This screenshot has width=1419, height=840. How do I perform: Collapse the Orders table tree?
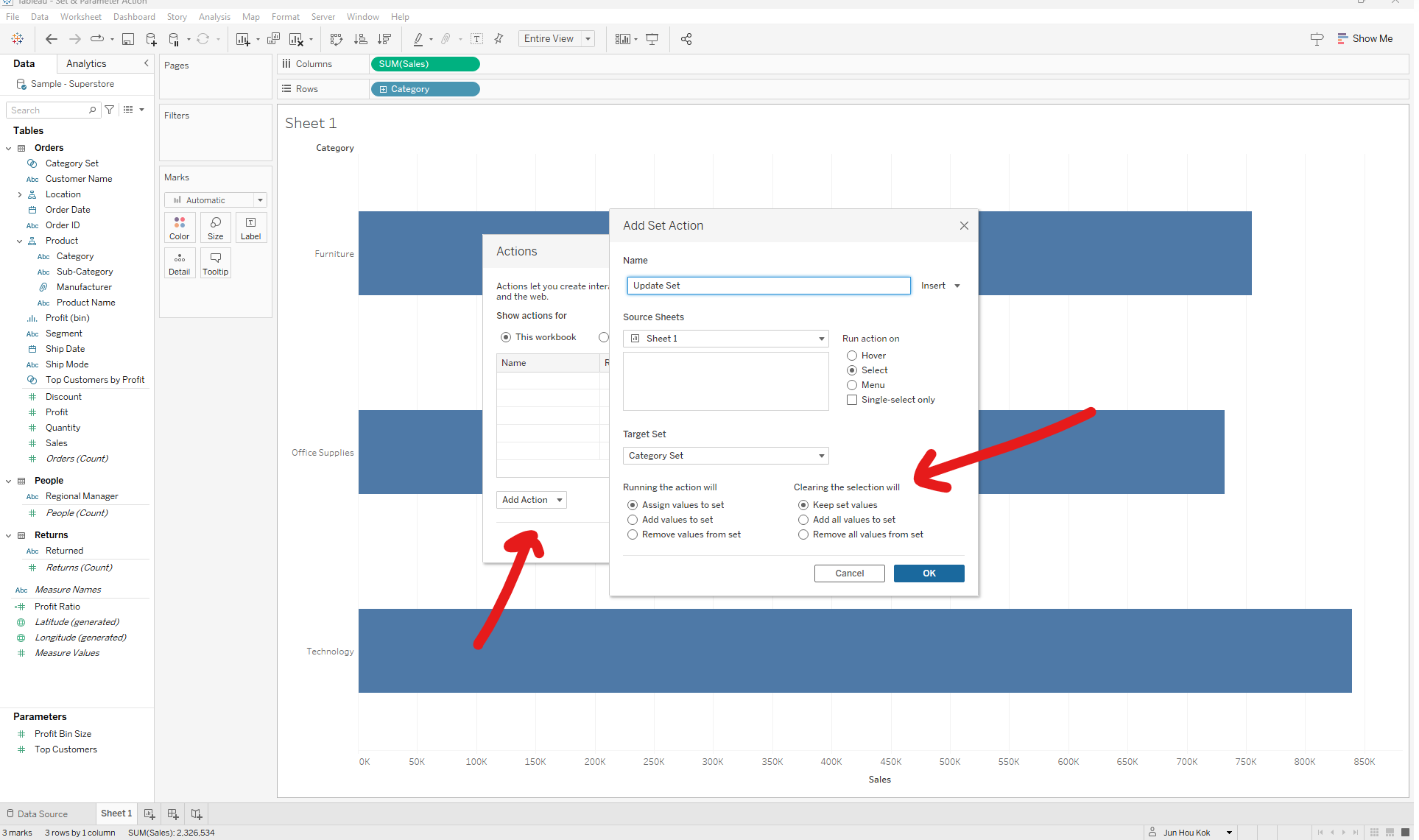tap(9, 148)
